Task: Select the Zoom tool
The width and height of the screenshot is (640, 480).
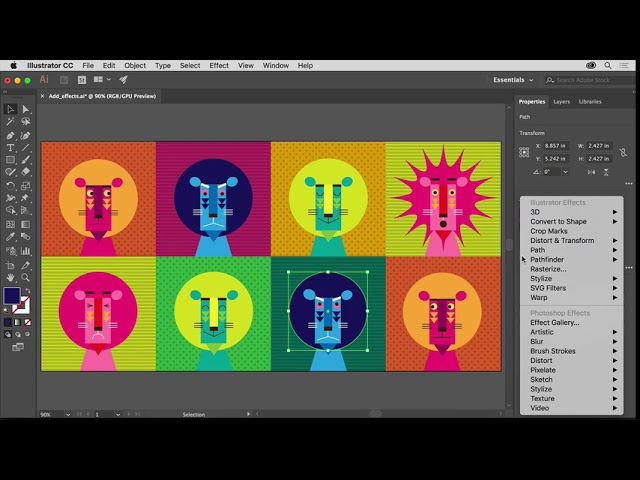Action: [26, 276]
